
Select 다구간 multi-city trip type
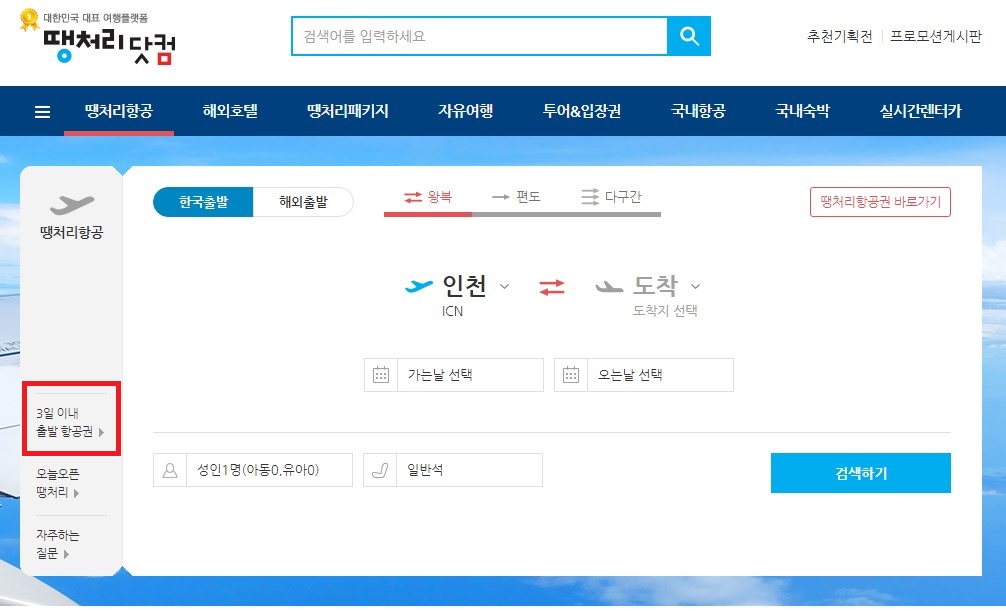point(613,198)
